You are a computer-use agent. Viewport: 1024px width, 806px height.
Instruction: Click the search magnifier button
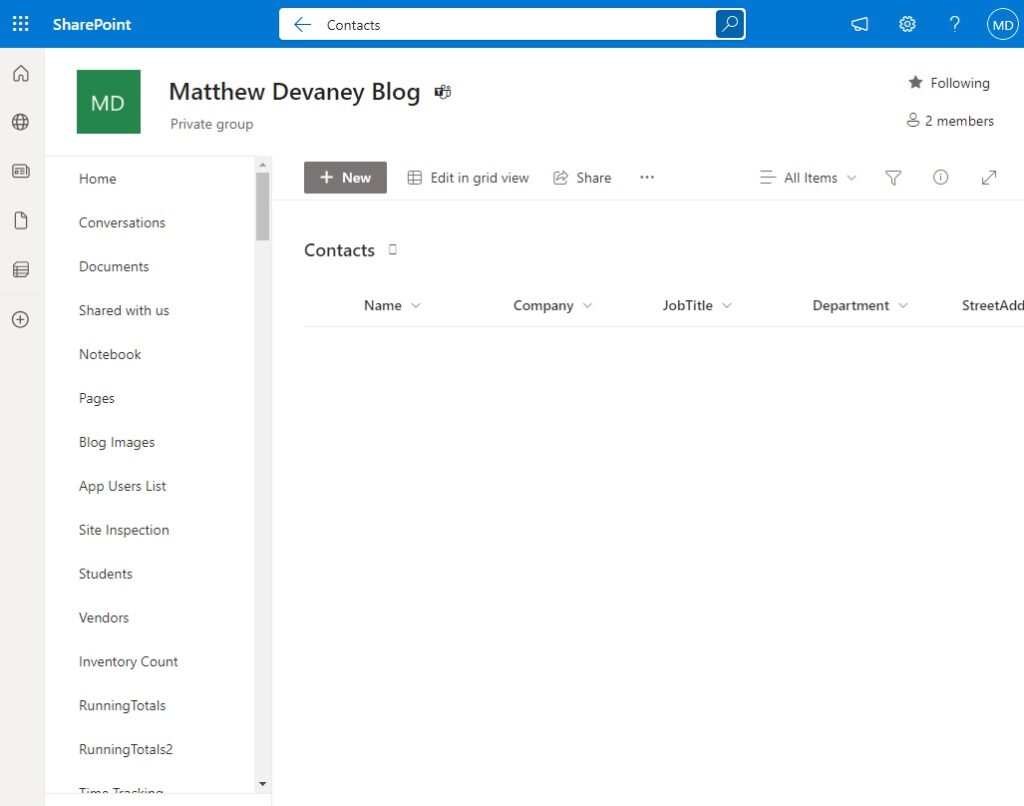coord(729,24)
